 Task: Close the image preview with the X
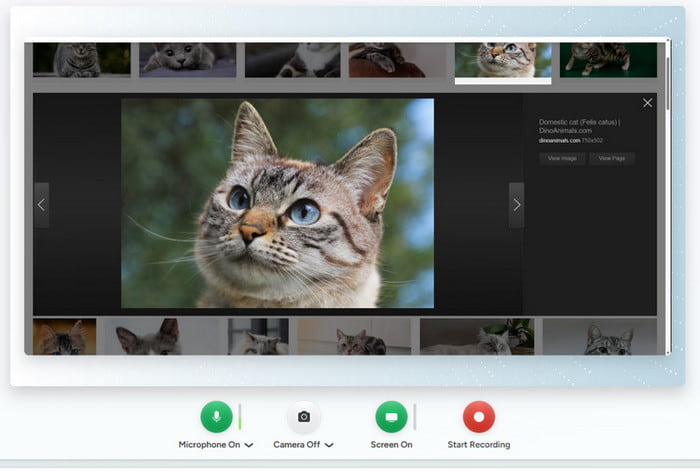pos(647,103)
